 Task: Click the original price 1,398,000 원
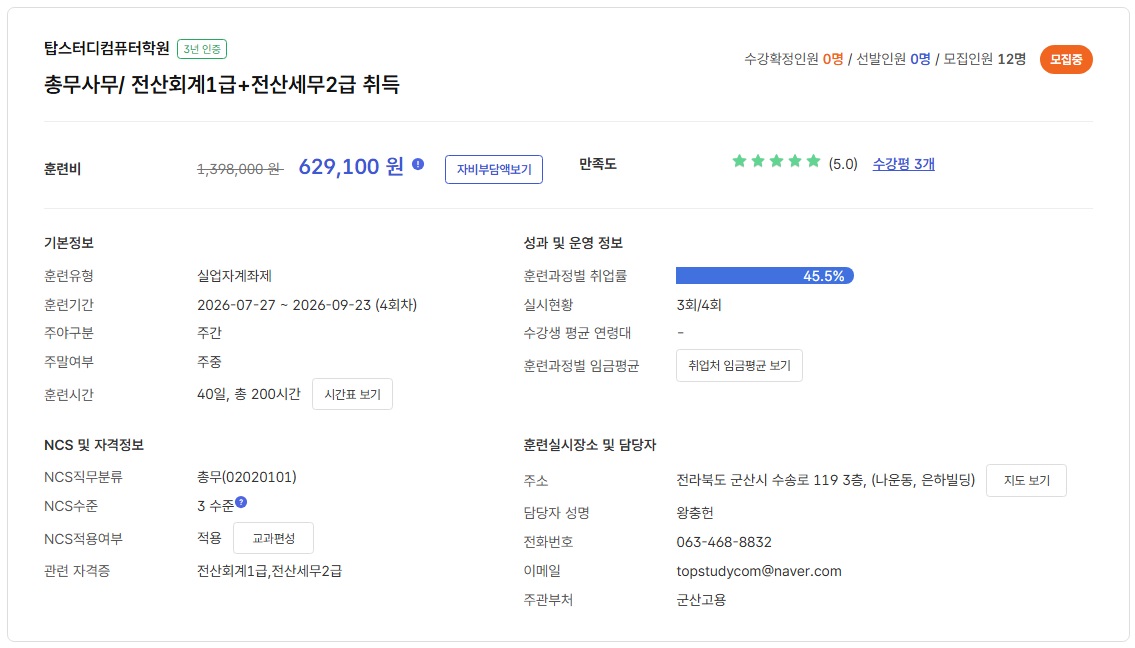[x=240, y=169]
